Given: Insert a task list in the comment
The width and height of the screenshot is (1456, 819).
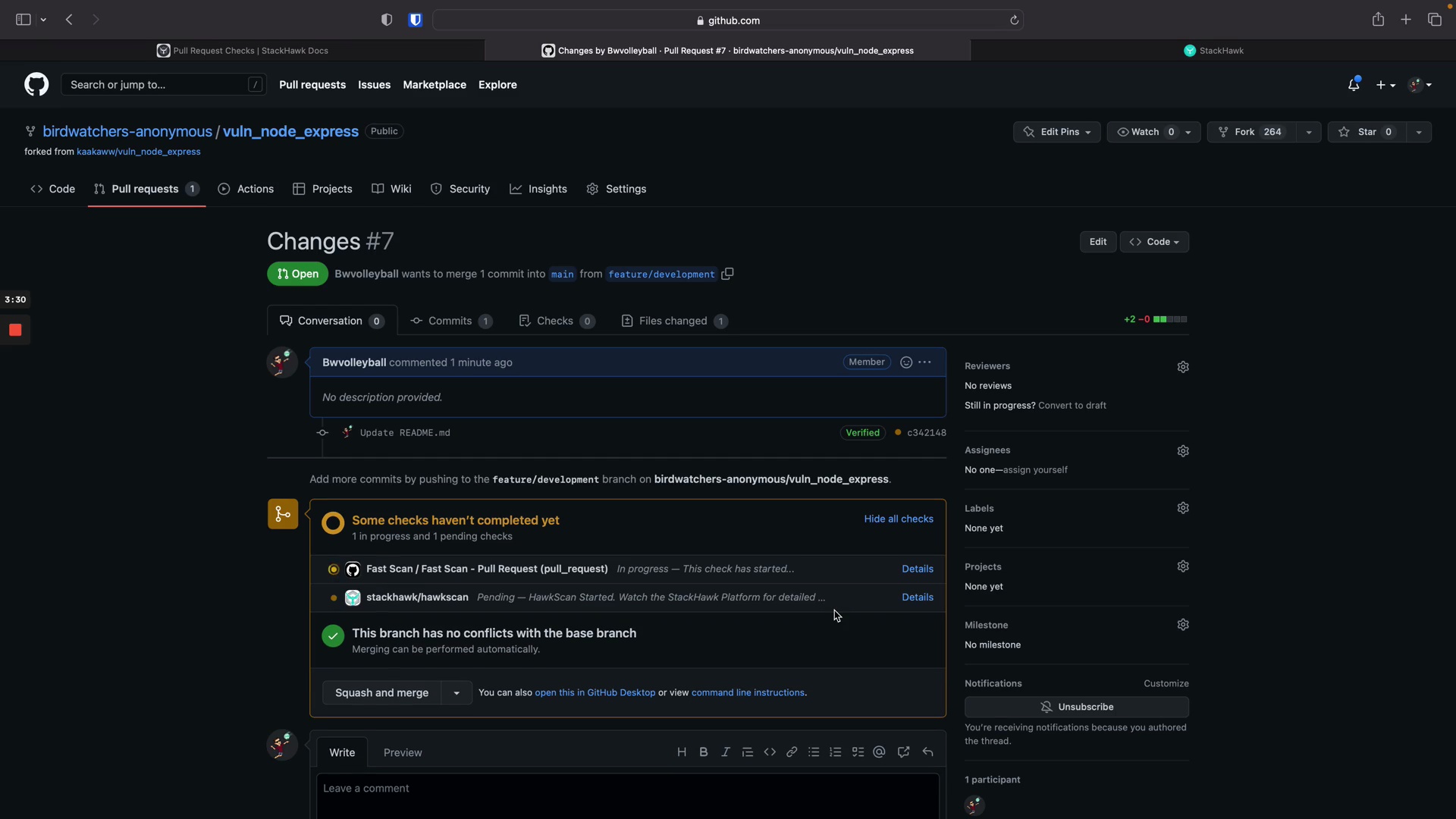Looking at the screenshot, I should coord(858,752).
